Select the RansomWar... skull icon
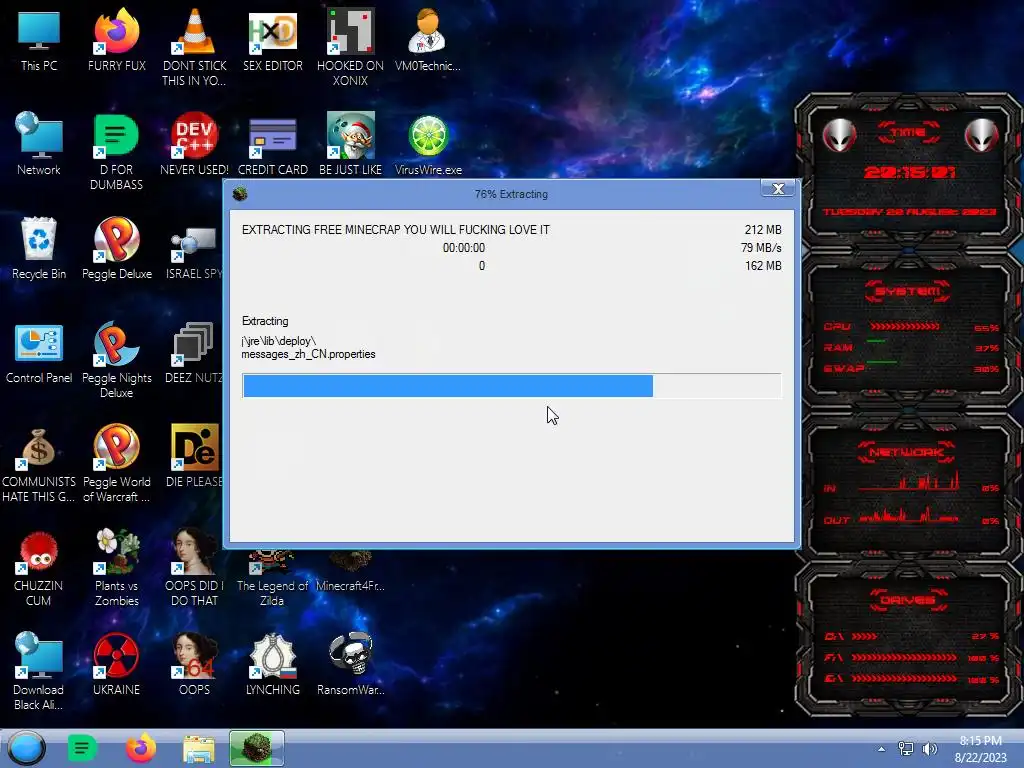Image resolution: width=1024 pixels, height=768 pixels. coord(350,664)
